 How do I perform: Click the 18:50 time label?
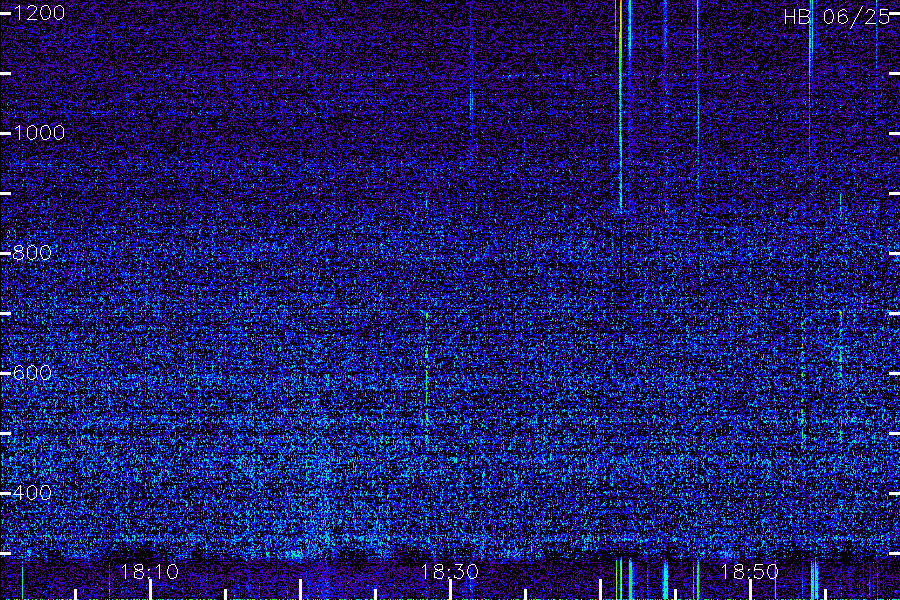pos(749,572)
